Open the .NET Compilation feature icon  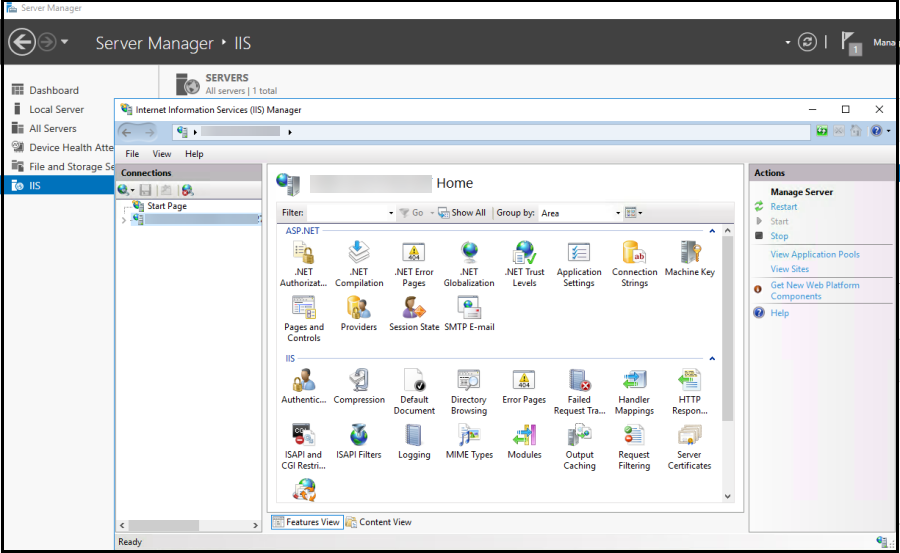pyautogui.click(x=359, y=262)
